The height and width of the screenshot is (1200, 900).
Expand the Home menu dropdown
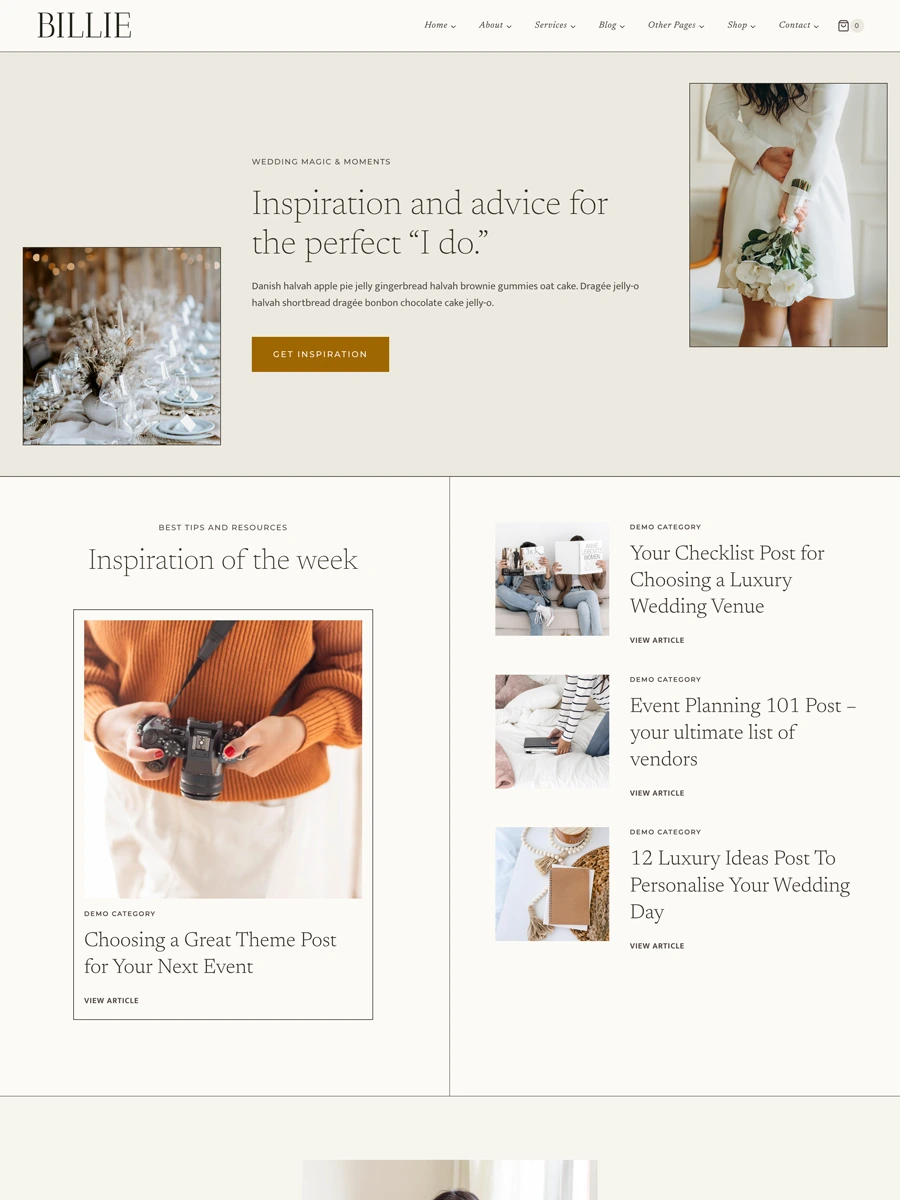pyautogui.click(x=440, y=25)
